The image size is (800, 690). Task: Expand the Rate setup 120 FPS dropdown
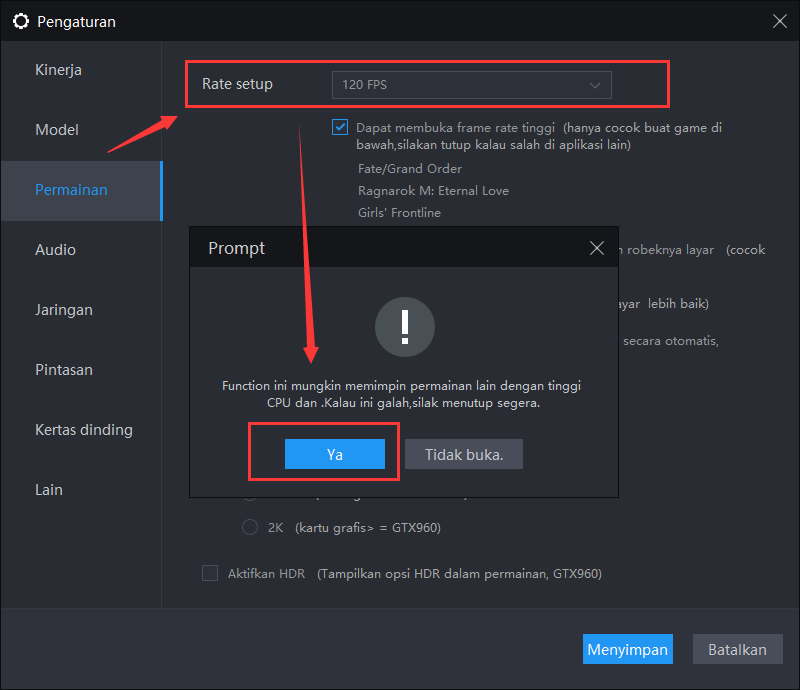[471, 85]
